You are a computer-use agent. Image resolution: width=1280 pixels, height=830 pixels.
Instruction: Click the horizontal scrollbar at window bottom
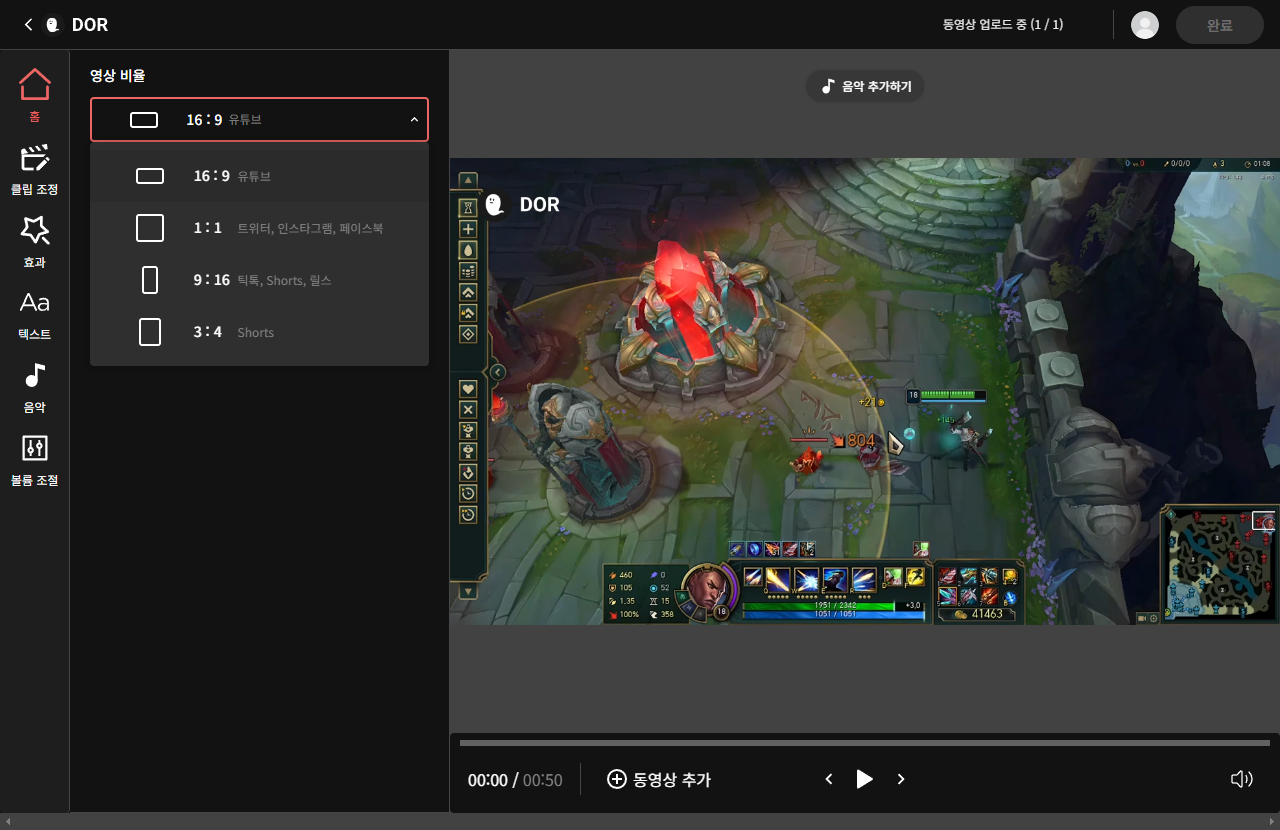point(640,822)
